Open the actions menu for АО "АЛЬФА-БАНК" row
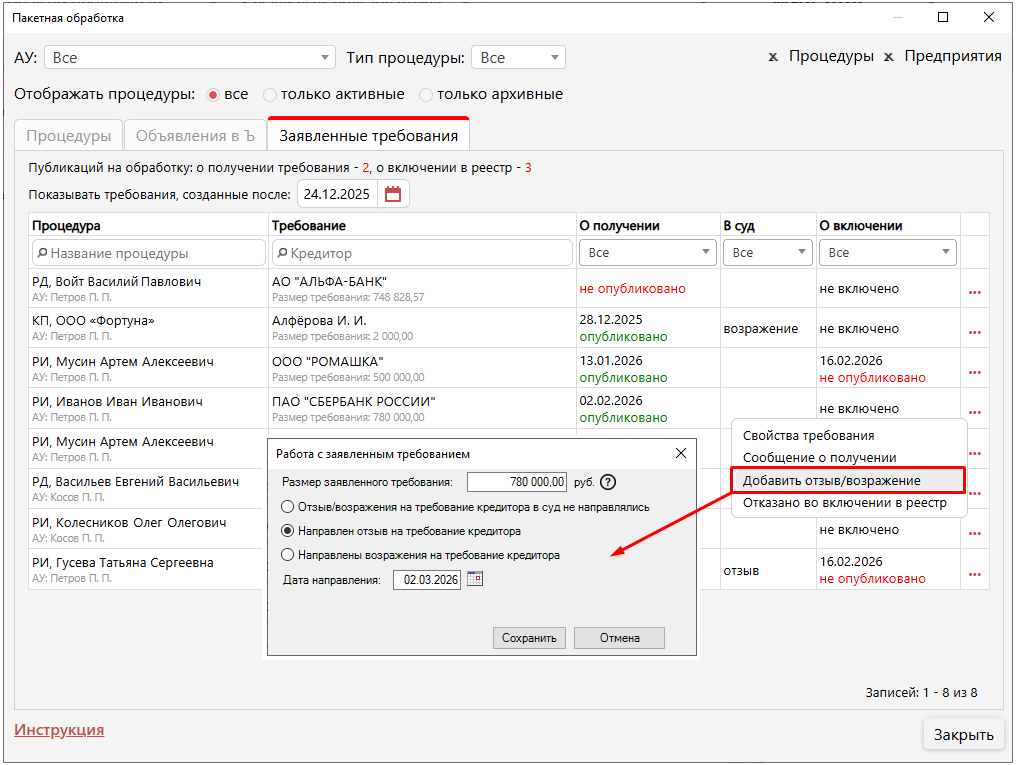1017x765 pixels. click(x=974, y=292)
